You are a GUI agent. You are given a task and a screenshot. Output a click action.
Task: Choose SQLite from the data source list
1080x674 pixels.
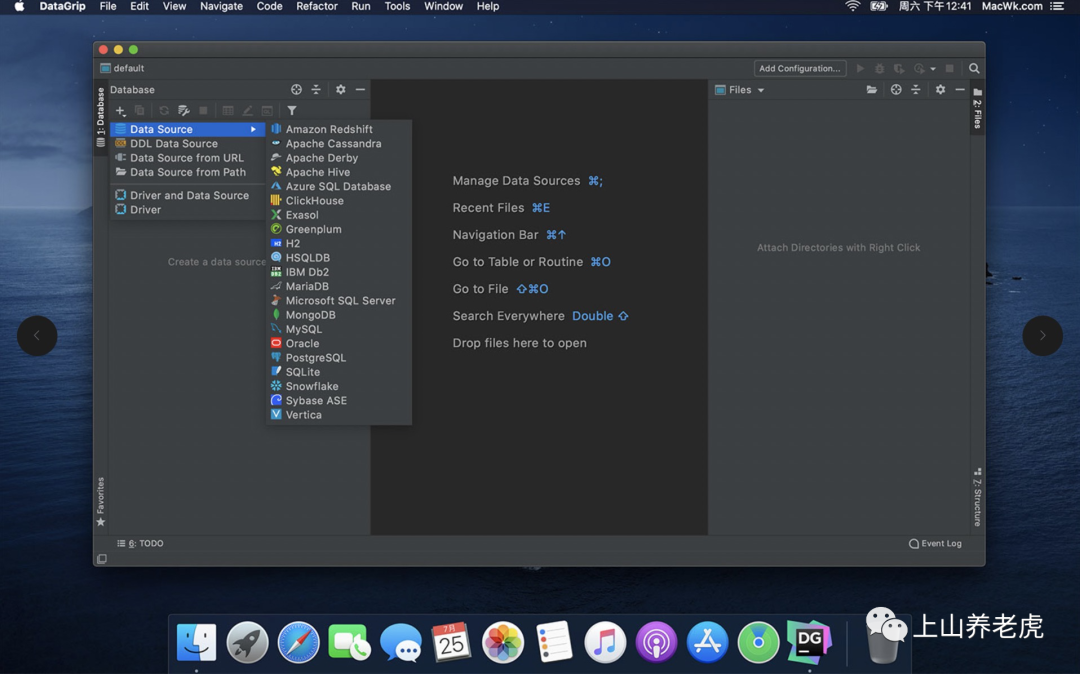click(x=339, y=372)
